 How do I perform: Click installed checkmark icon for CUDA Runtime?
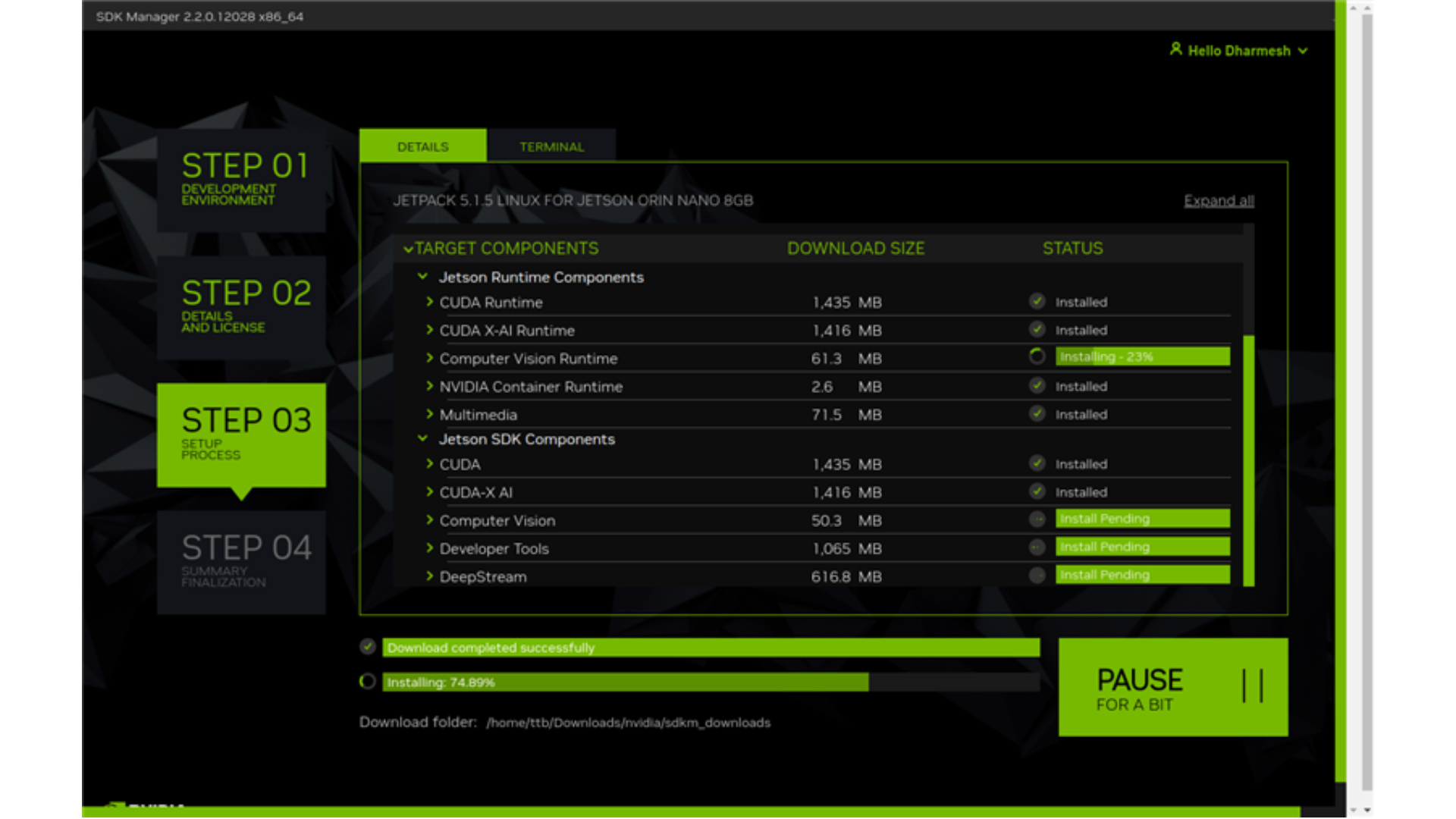[x=1037, y=302]
